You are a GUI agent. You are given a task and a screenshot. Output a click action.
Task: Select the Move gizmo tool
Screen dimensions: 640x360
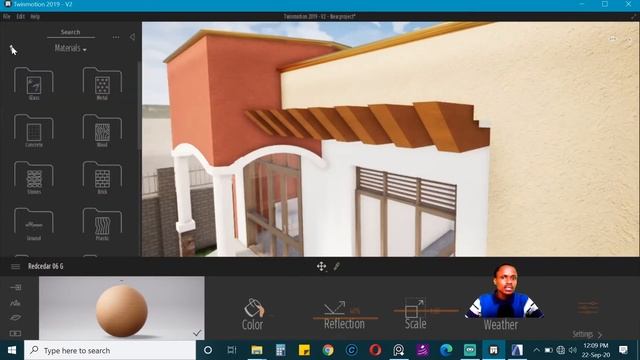pyautogui.click(x=321, y=267)
